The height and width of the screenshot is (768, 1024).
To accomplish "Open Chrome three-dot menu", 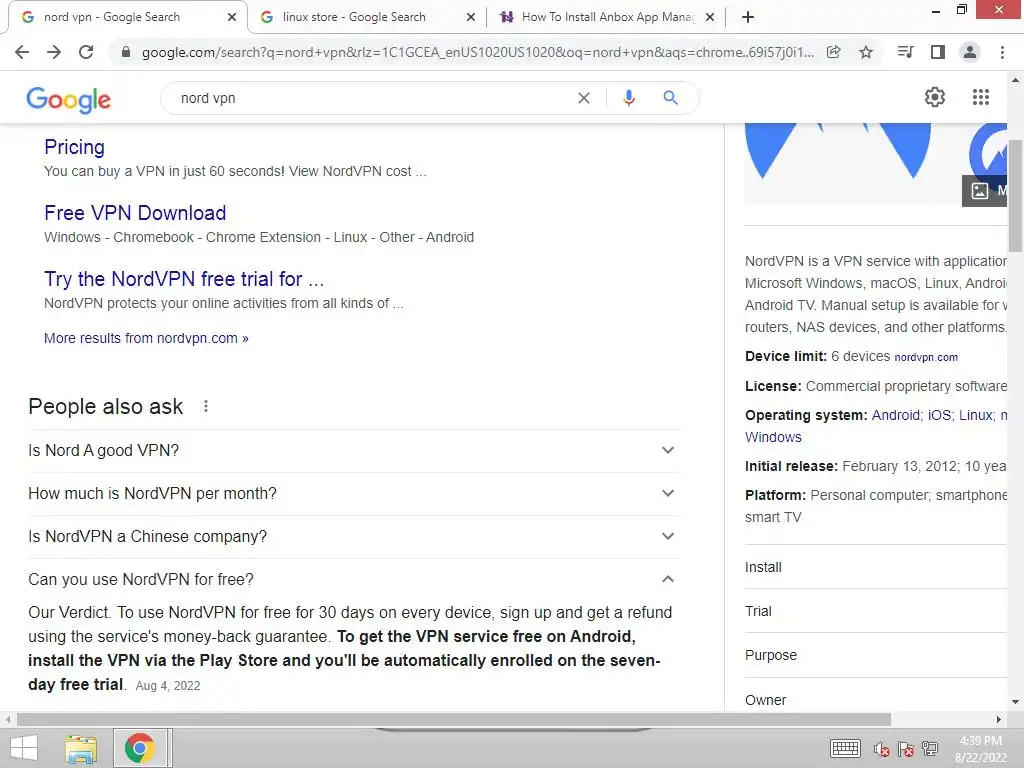I will click(x=1002, y=52).
